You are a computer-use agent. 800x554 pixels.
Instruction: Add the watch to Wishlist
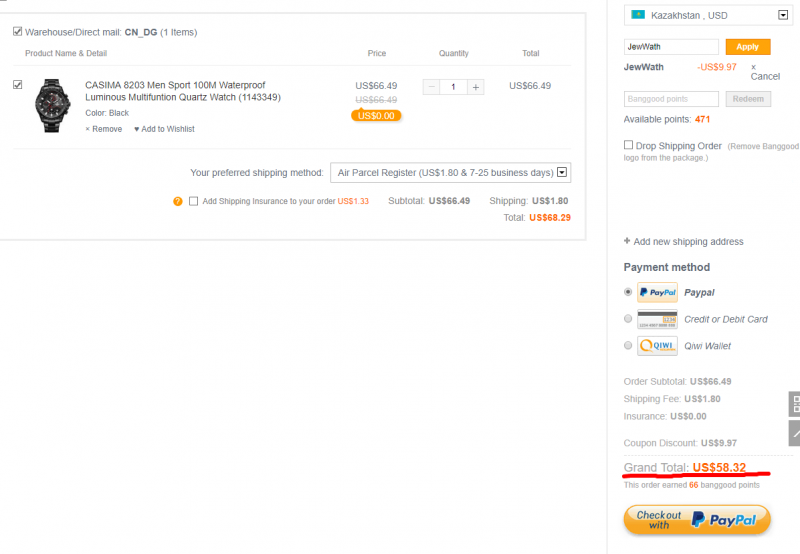tap(164, 129)
